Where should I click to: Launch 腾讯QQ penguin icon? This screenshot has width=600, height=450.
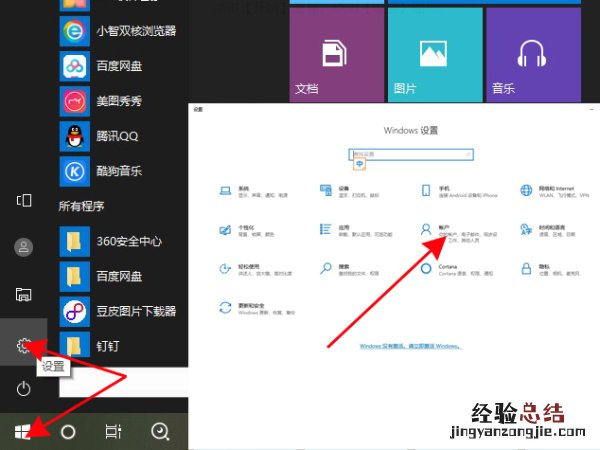click(99, 136)
